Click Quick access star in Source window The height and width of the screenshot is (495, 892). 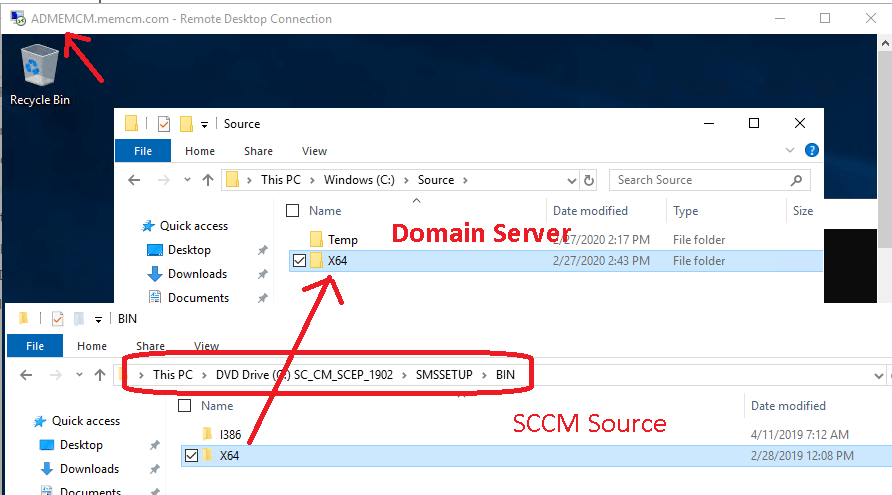click(x=148, y=226)
